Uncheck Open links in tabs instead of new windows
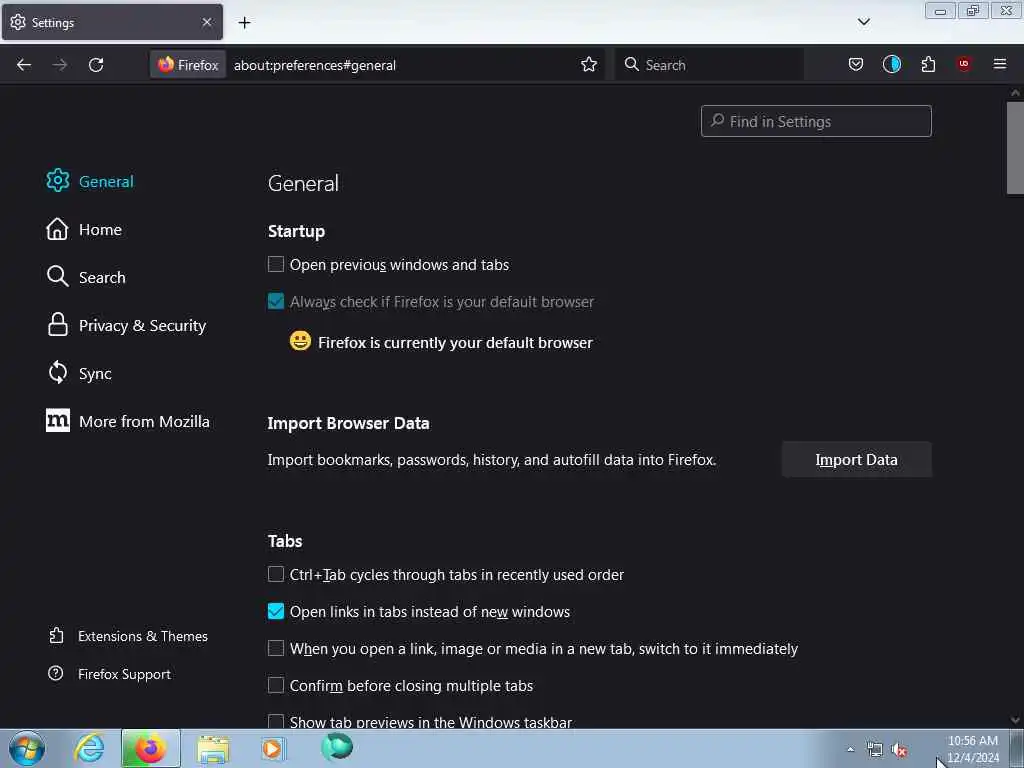Image resolution: width=1024 pixels, height=768 pixels. (x=276, y=611)
